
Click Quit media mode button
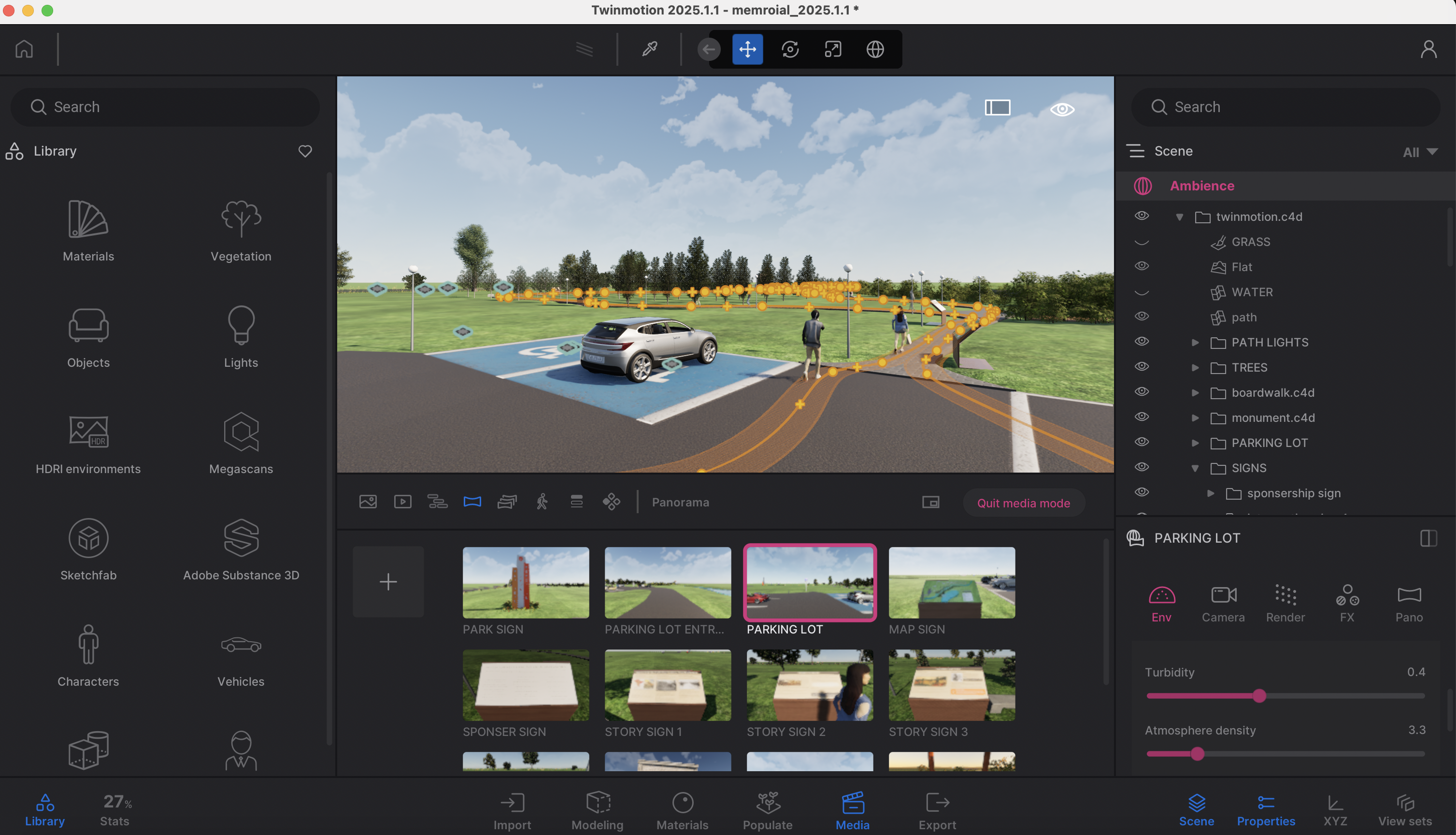tap(1023, 503)
